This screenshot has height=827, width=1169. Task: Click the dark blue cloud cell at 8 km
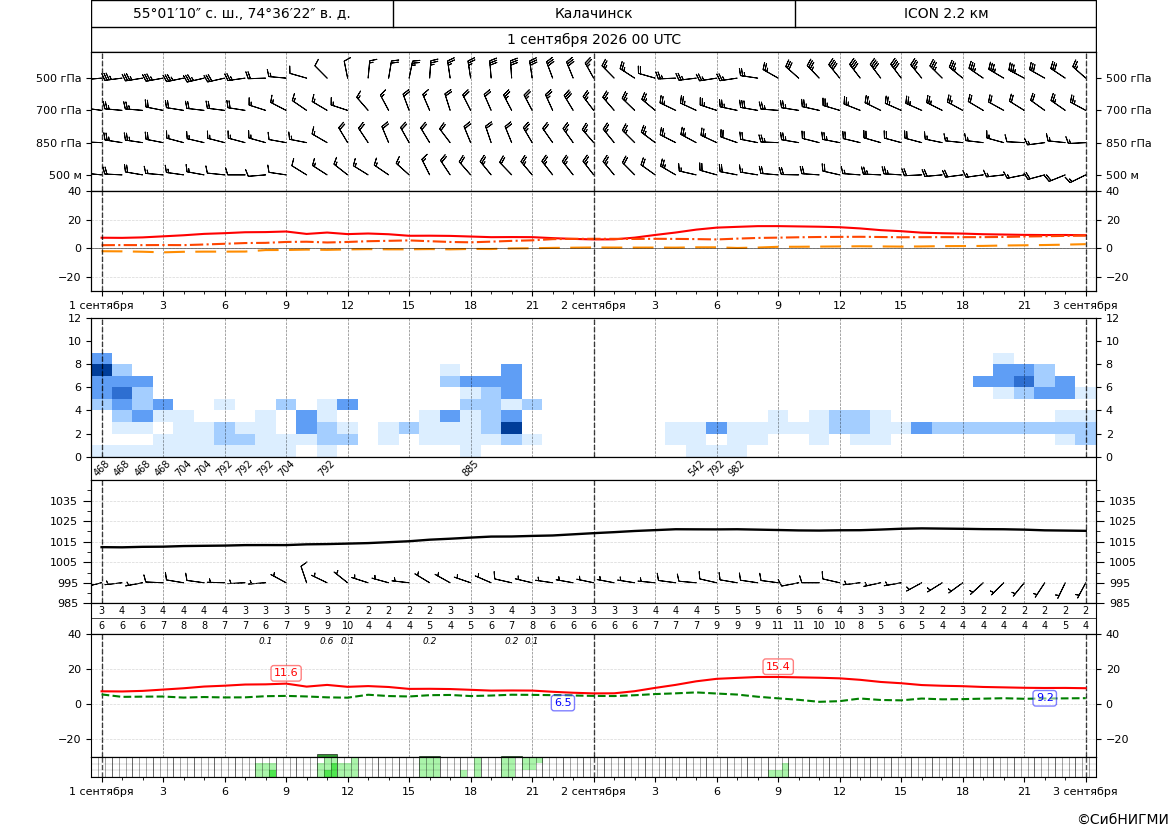[101, 370]
